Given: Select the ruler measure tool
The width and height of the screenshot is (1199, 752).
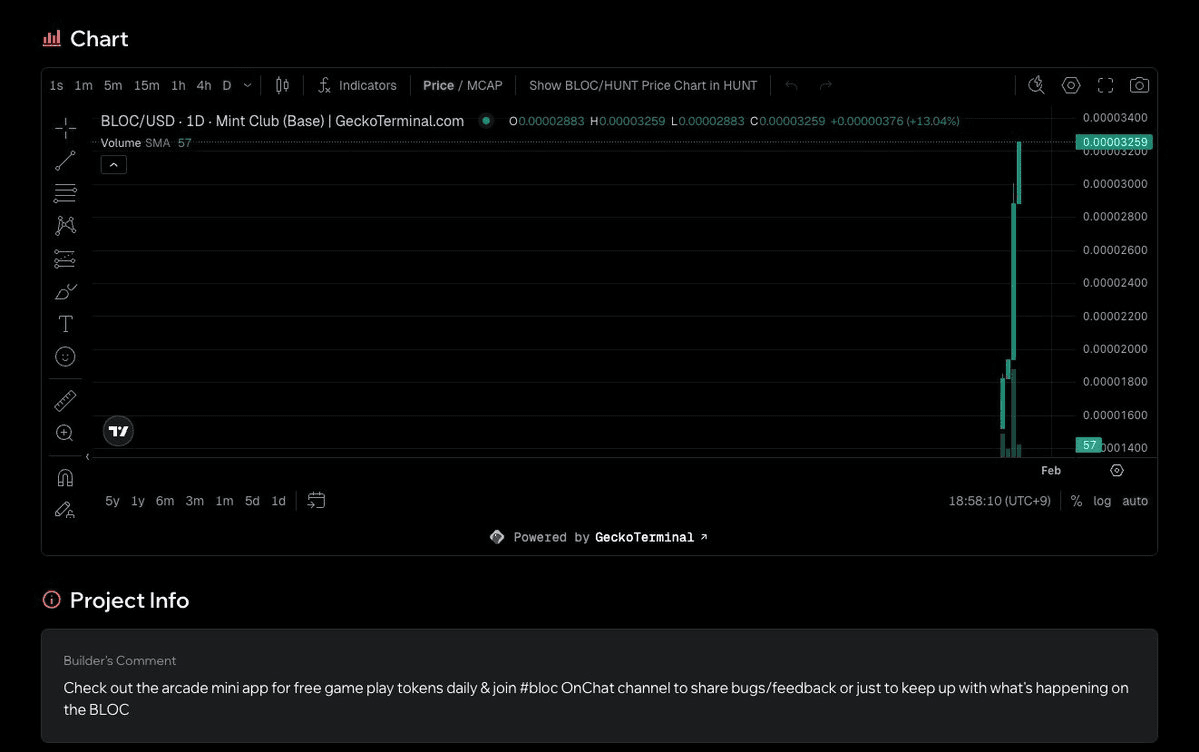Looking at the screenshot, I should 65,401.
